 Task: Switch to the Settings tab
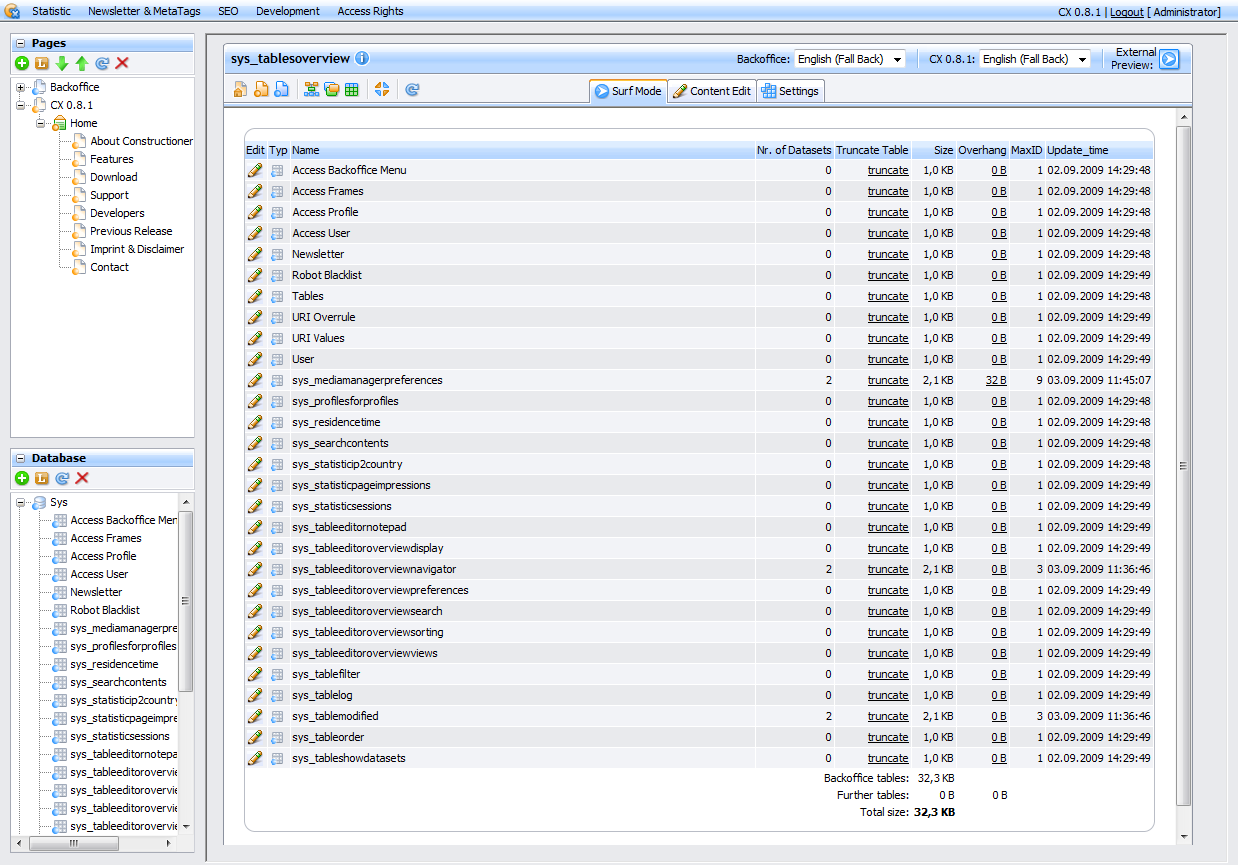click(790, 91)
